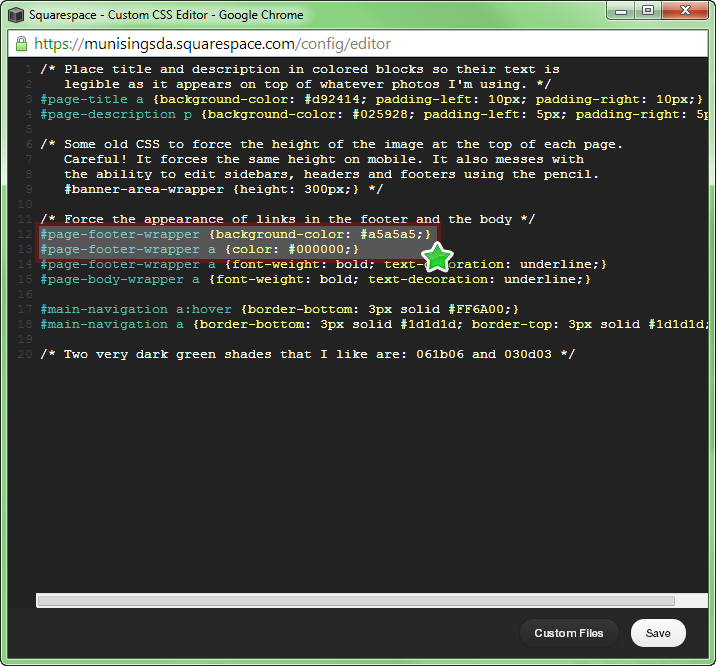
Task: Click 'Place title and description' comment line
Action: (x=300, y=69)
